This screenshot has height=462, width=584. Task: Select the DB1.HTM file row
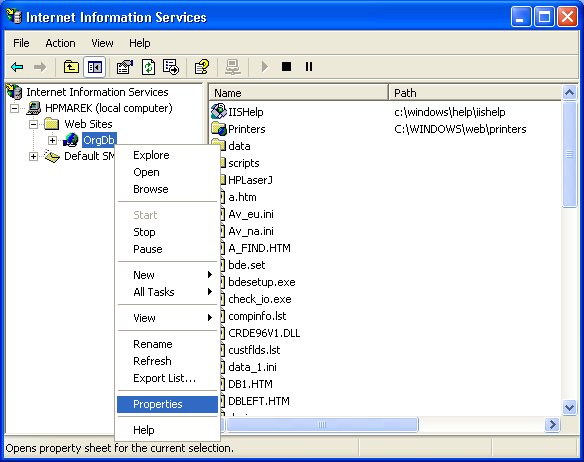(250, 384)
